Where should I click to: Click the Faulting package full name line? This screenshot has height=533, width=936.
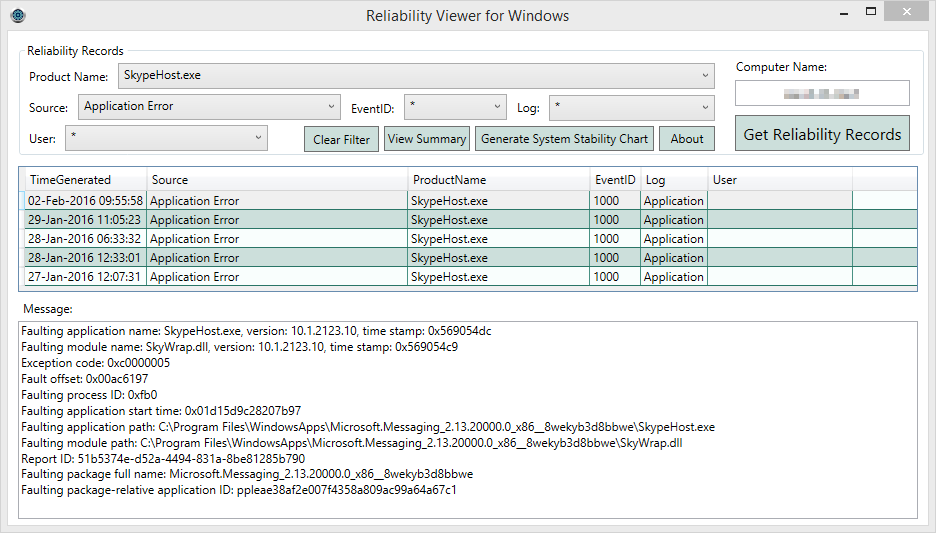coord(247,474)
